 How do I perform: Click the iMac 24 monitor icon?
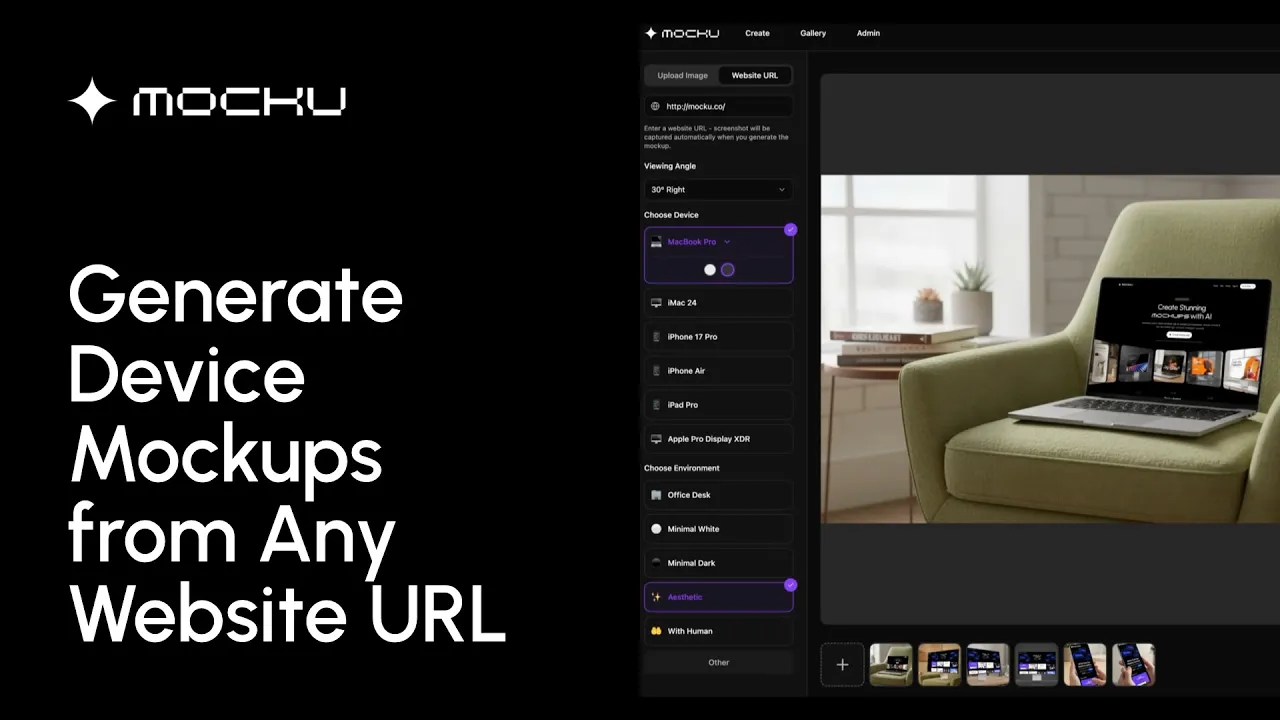click(x=656, y=302)
